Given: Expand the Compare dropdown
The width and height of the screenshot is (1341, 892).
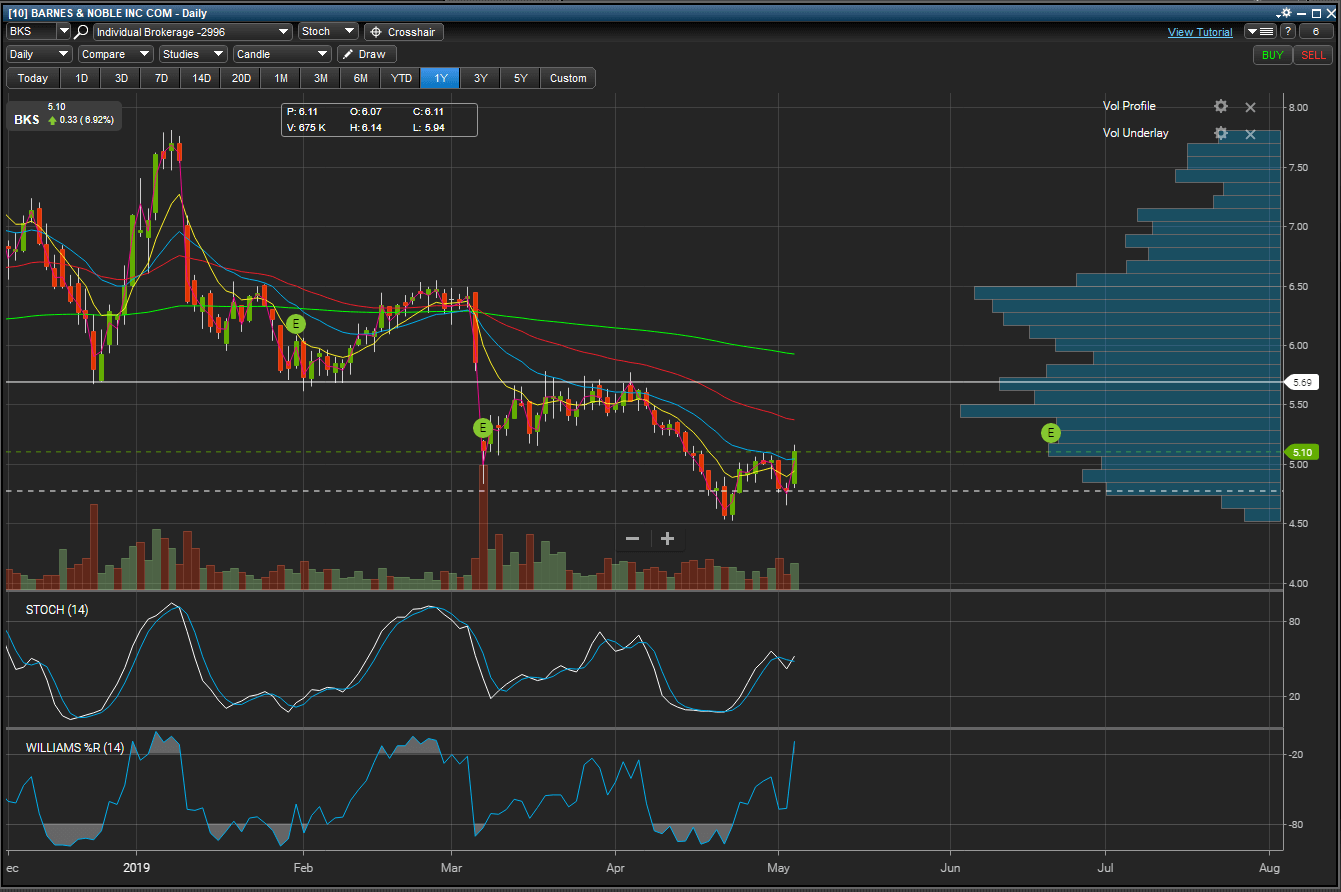Looking at the screenshot, I should coord(116,54).
